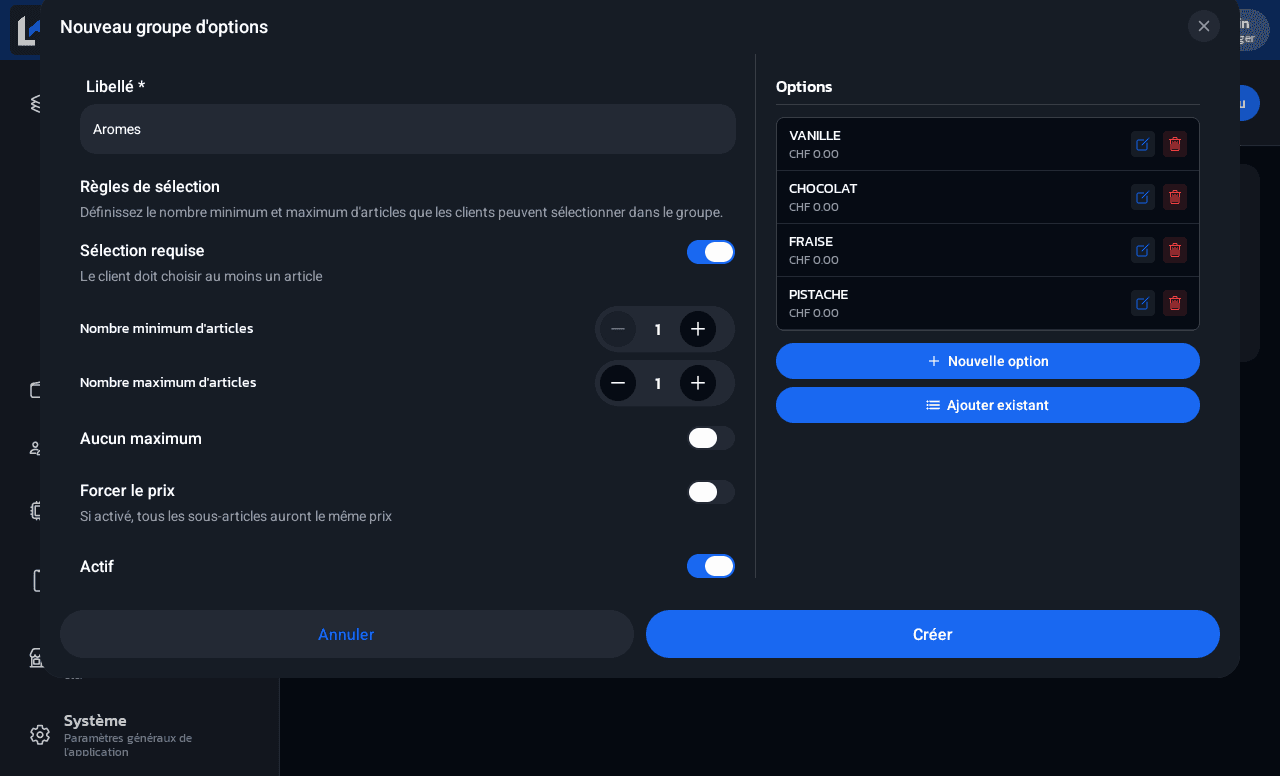Click the Nouvelle option button
The image size is (1280, 776).
coord(988,361)
